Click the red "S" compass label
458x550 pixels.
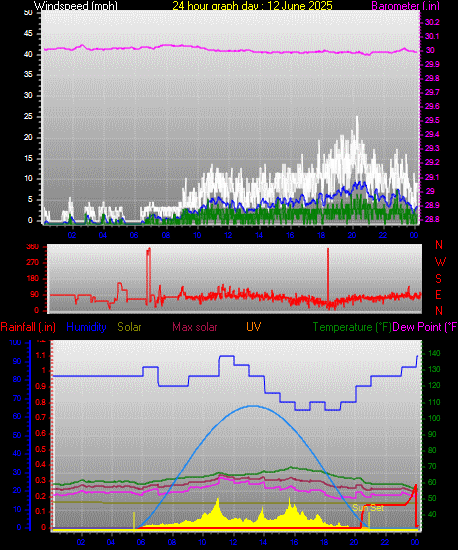click(x=438, y=279)
